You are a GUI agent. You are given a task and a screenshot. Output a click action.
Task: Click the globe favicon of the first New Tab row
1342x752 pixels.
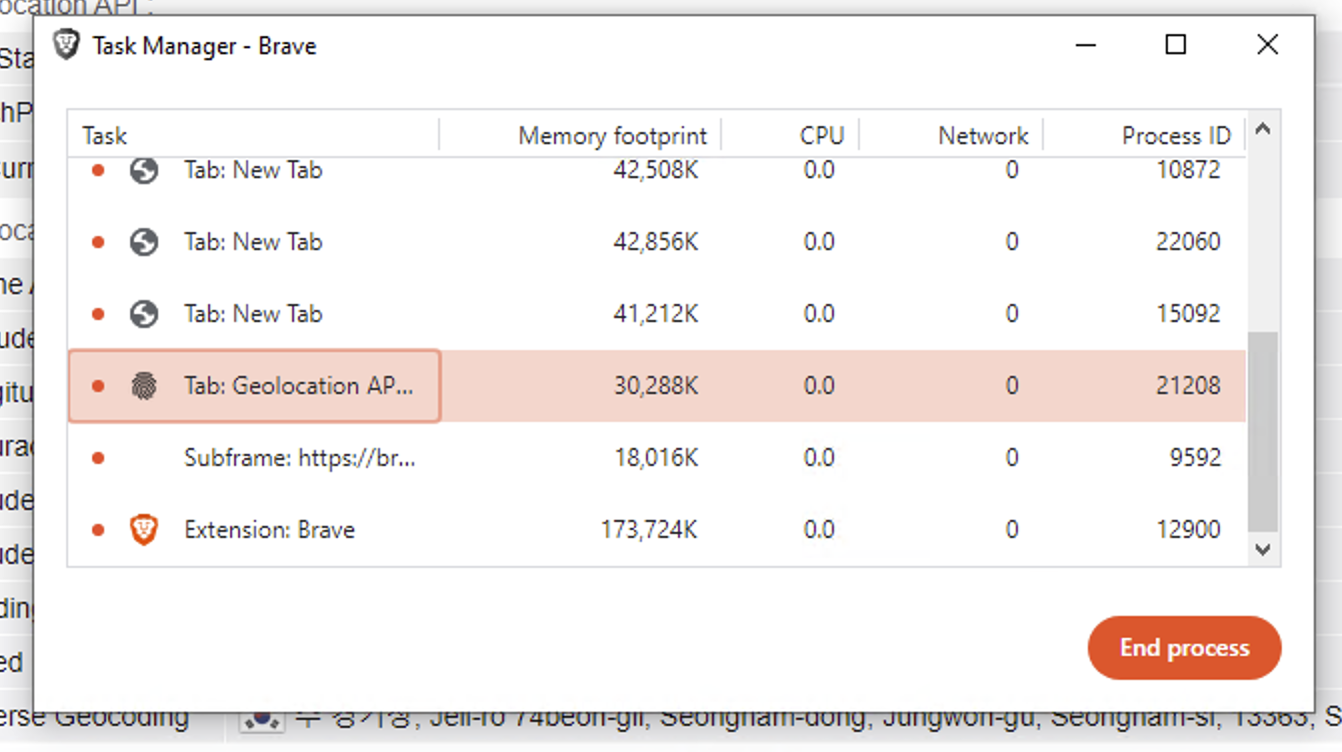tap(145, 170)
